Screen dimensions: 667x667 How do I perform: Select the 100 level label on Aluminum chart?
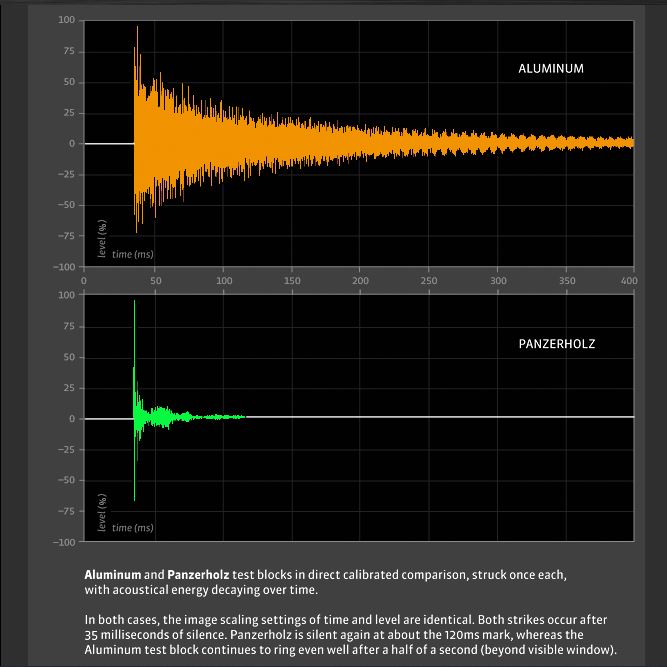click(x=66, y=20)
